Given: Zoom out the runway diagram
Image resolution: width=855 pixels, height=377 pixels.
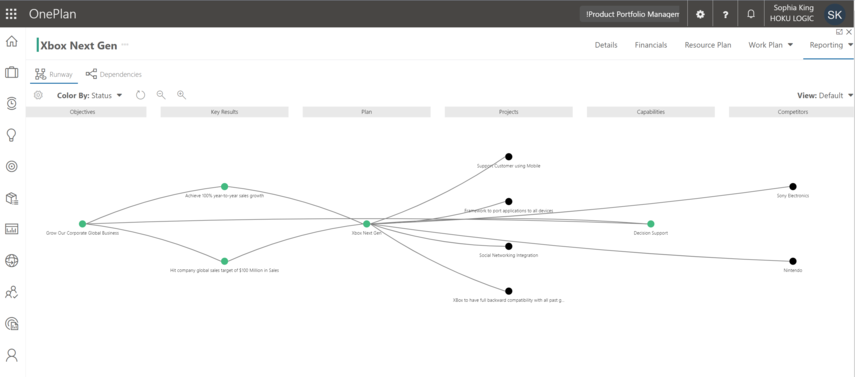Looking at the screenshot, I should click(161, 95).
